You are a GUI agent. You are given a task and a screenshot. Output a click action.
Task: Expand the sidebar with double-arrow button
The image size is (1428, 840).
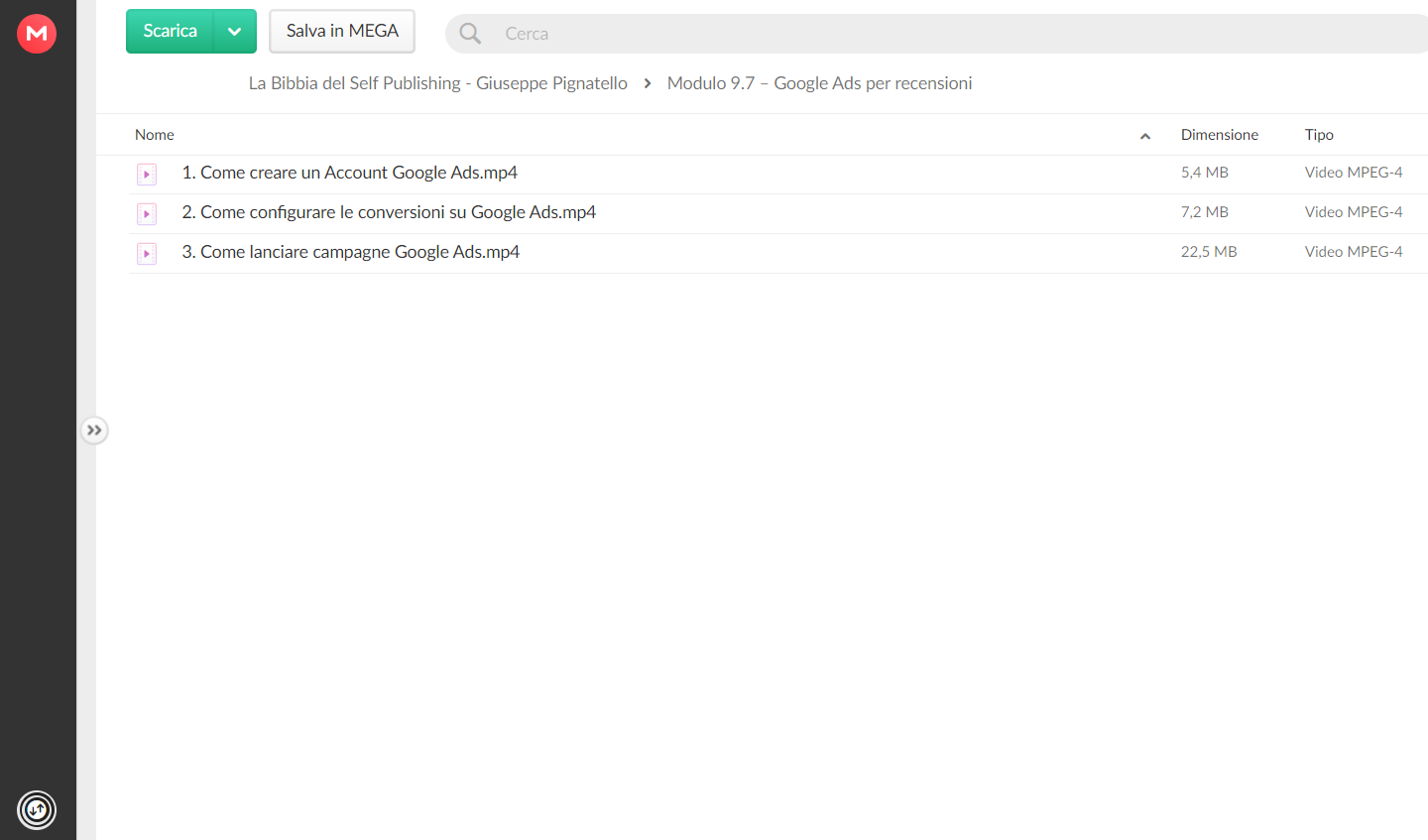coord(94,430)
